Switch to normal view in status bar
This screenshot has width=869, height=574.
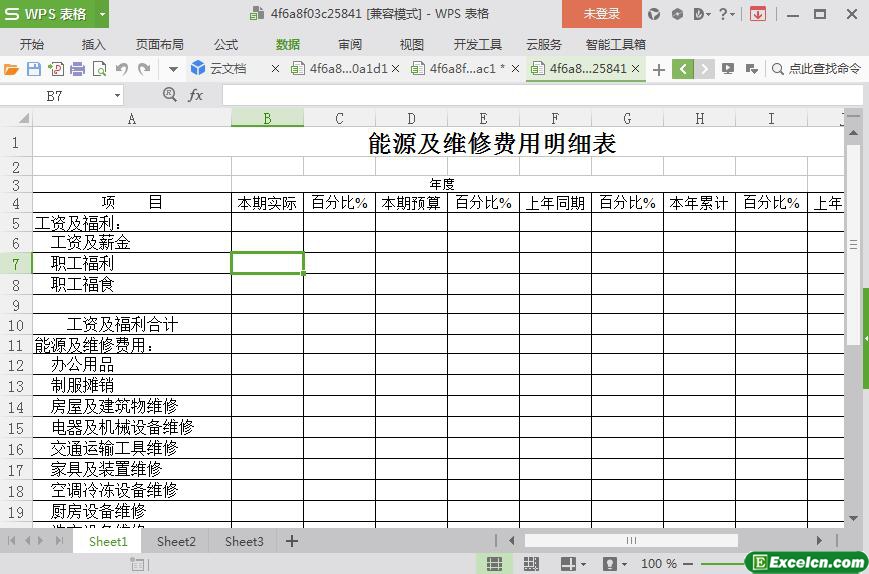(494, 564)
